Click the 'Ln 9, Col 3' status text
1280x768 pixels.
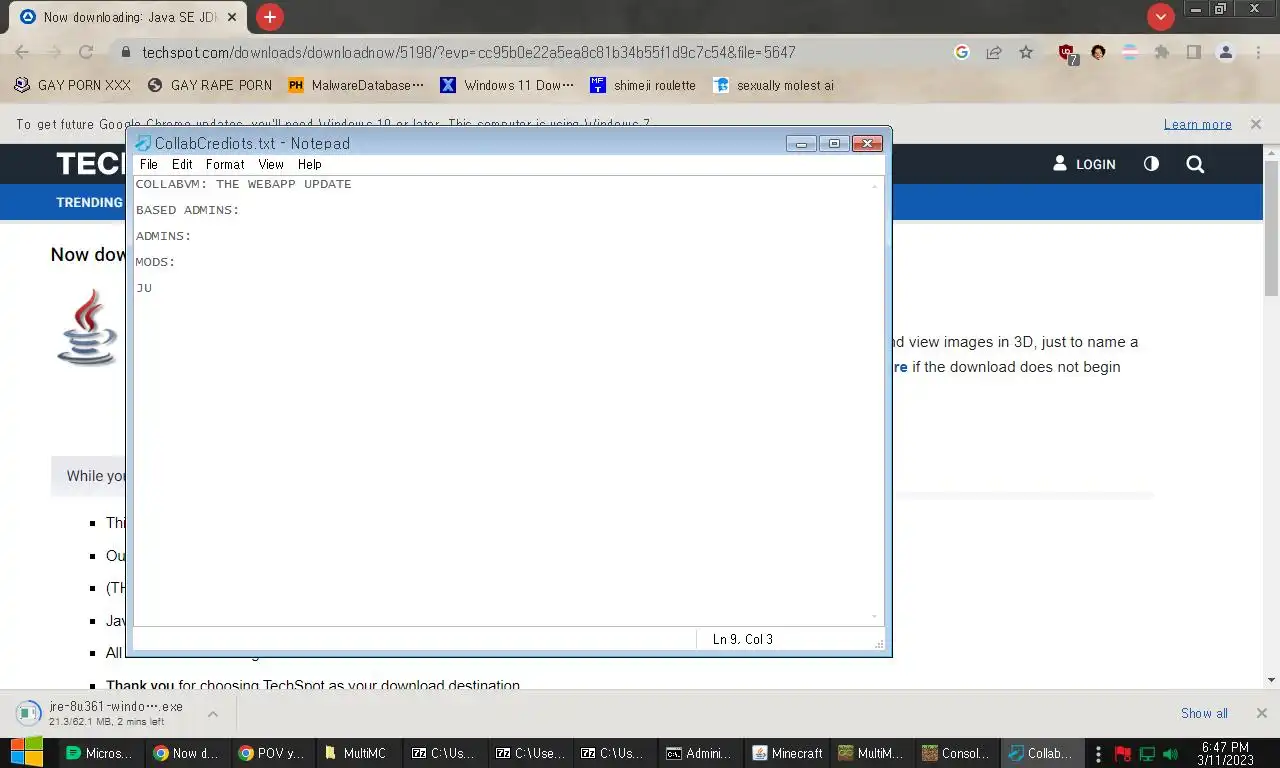pyautogui.click(x=743, y=639)
